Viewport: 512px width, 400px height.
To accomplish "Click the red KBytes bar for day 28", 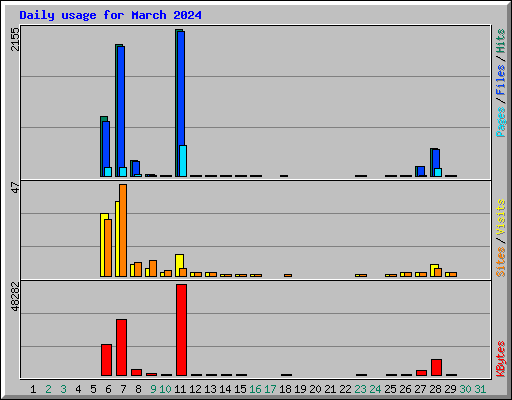I will 436,367.
